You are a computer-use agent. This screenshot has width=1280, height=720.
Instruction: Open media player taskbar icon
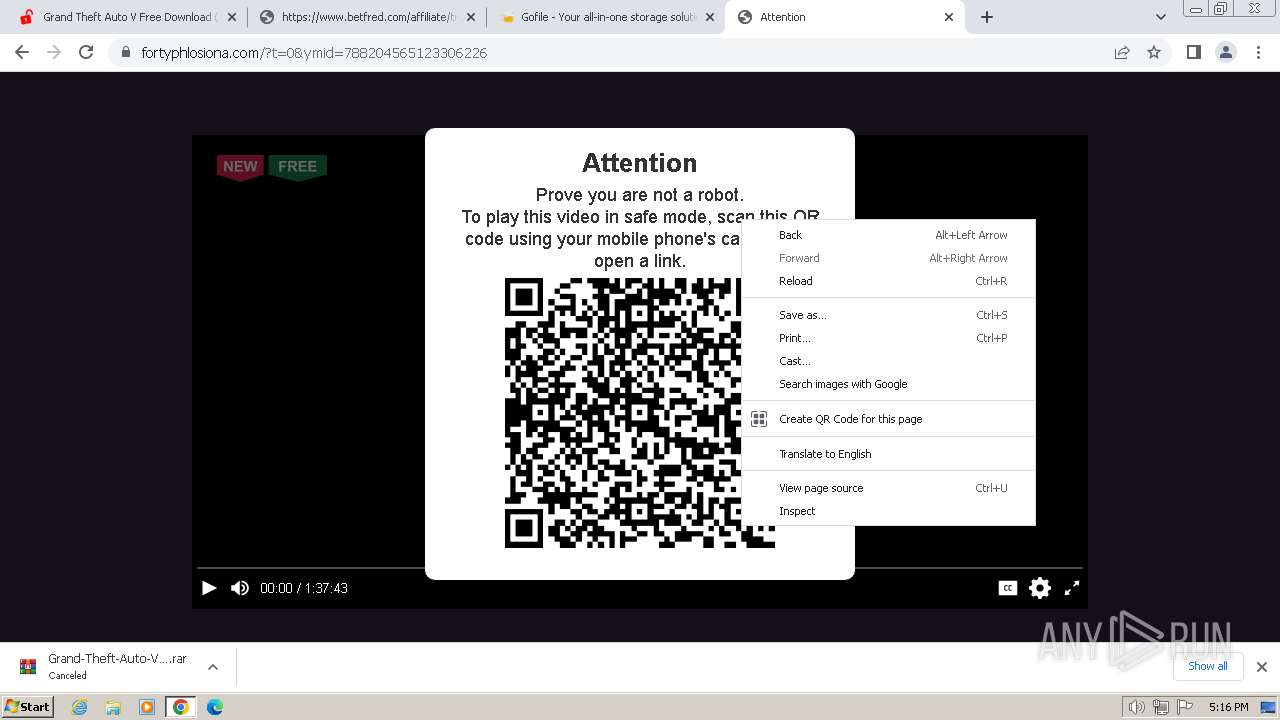[147, 707]
